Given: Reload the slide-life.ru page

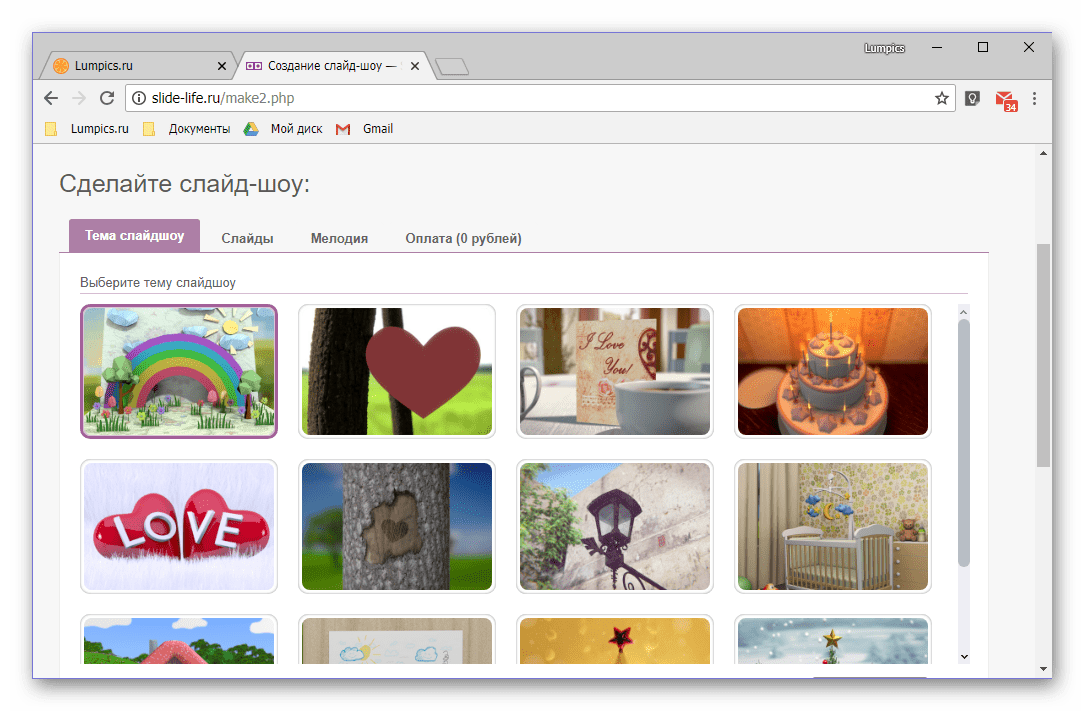Looking at the screenshot, I should pyautogui.click(x=107, y=98).
